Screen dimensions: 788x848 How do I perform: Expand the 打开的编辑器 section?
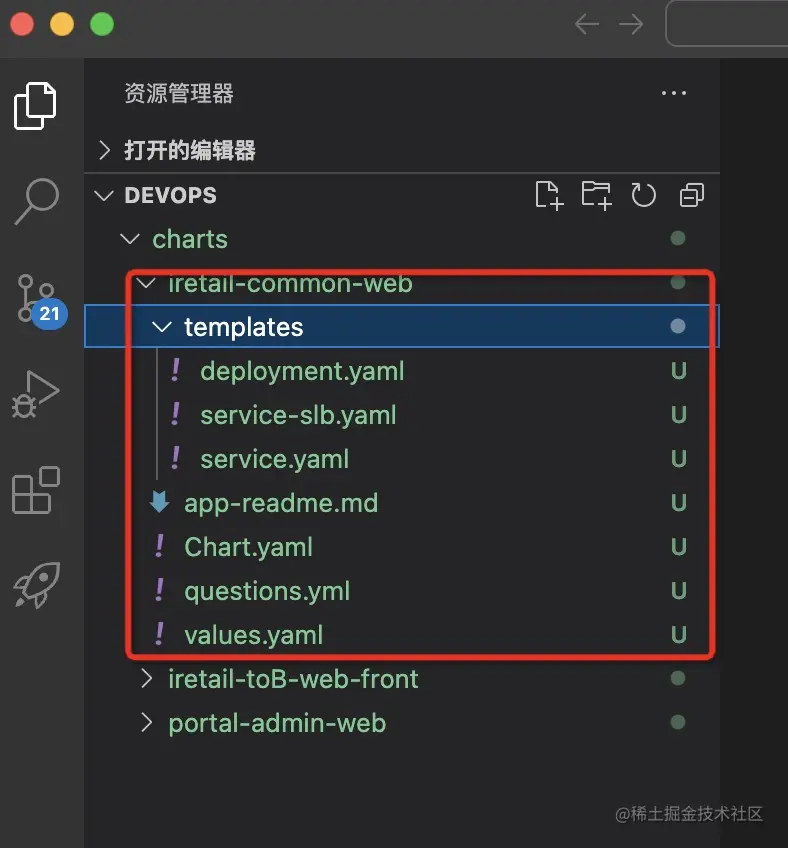[x=402, y=150]
